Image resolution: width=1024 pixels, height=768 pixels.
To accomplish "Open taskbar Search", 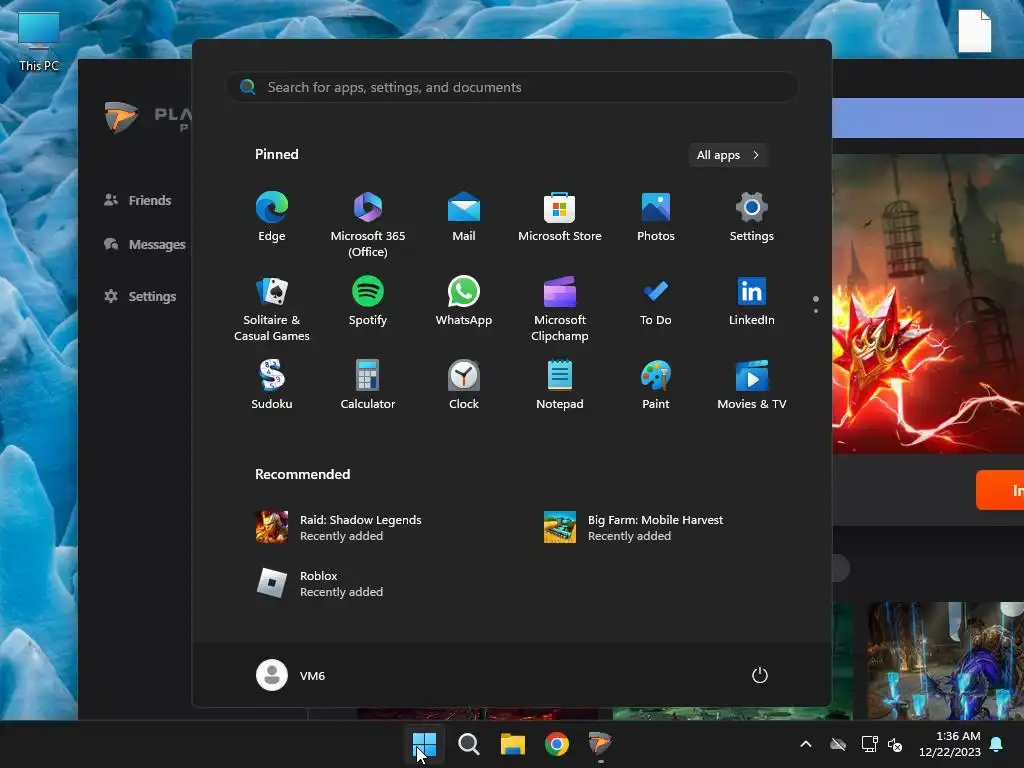I will pos(469,744).
